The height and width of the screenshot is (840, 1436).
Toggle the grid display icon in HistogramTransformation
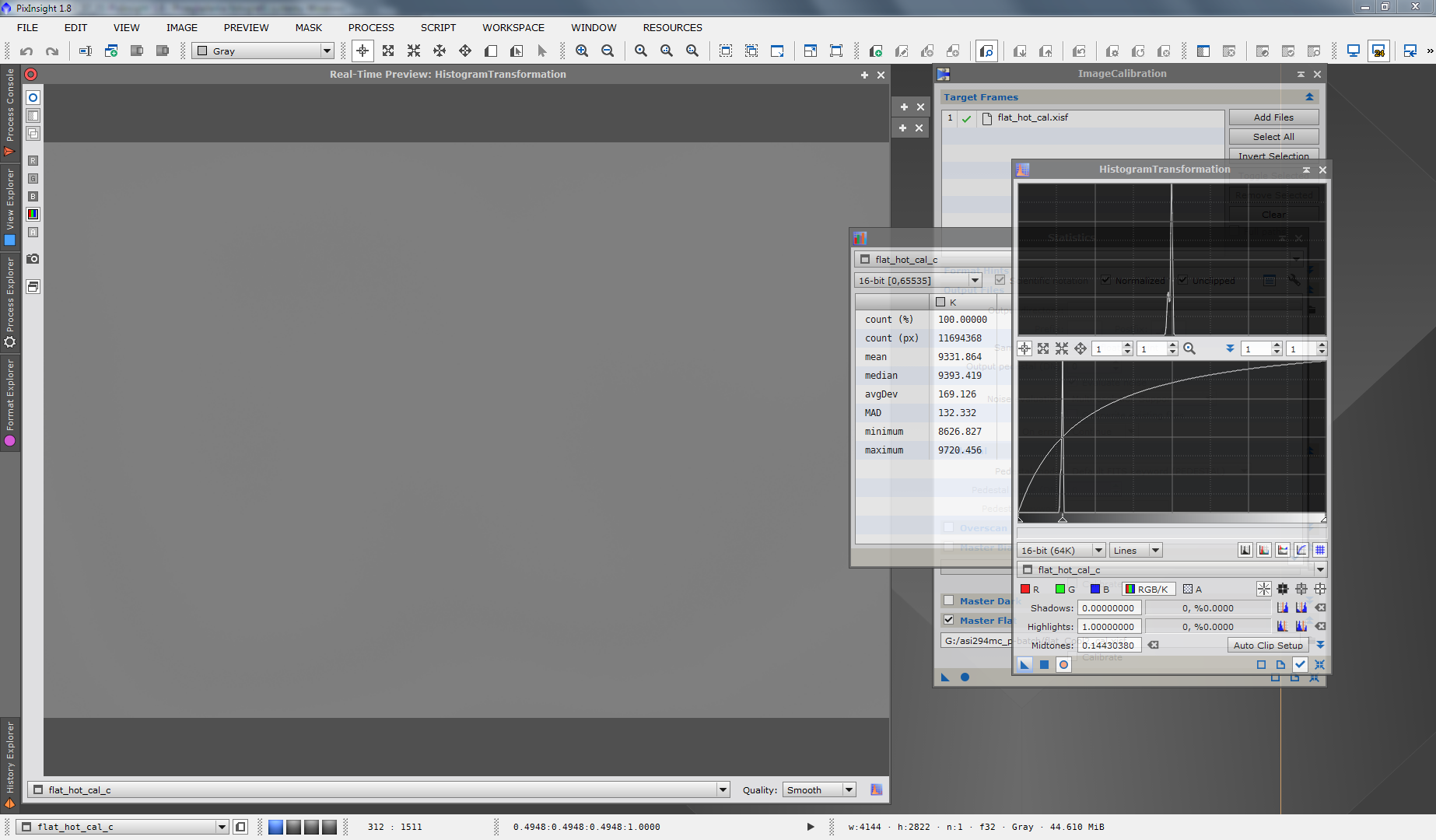(x=1320, y=551)
